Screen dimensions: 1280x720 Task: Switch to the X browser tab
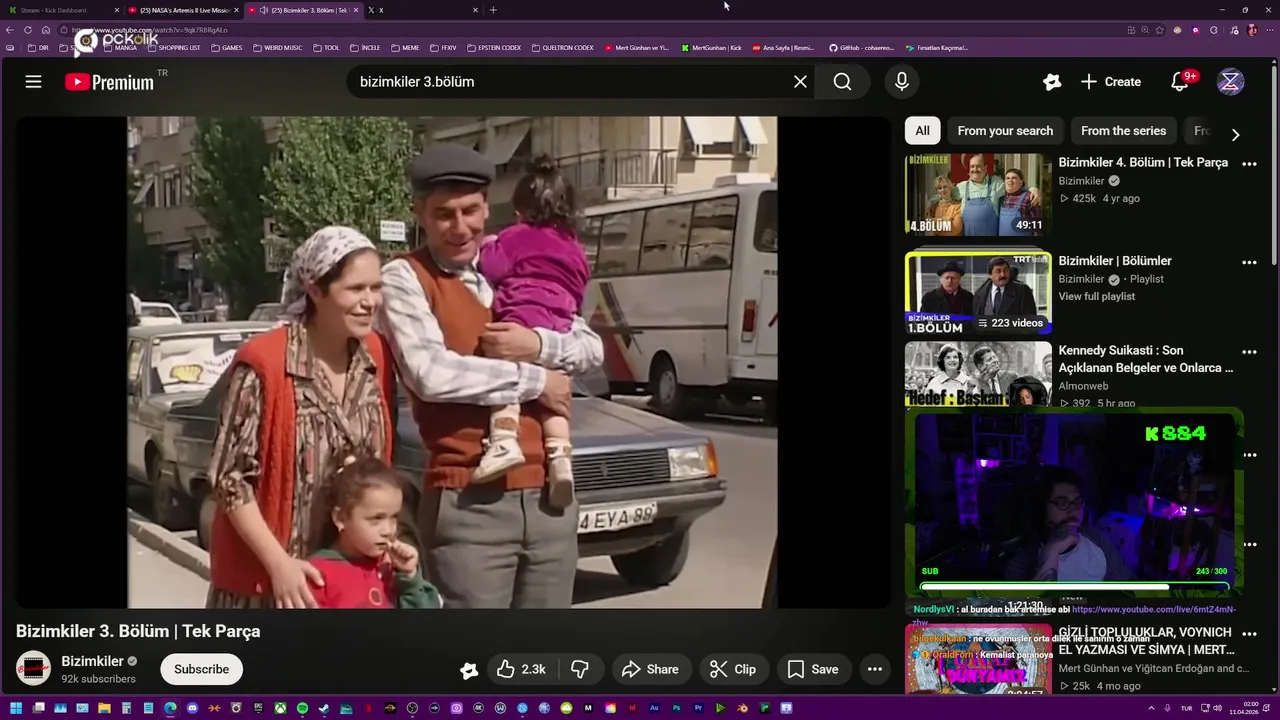[x=420, y=10]
